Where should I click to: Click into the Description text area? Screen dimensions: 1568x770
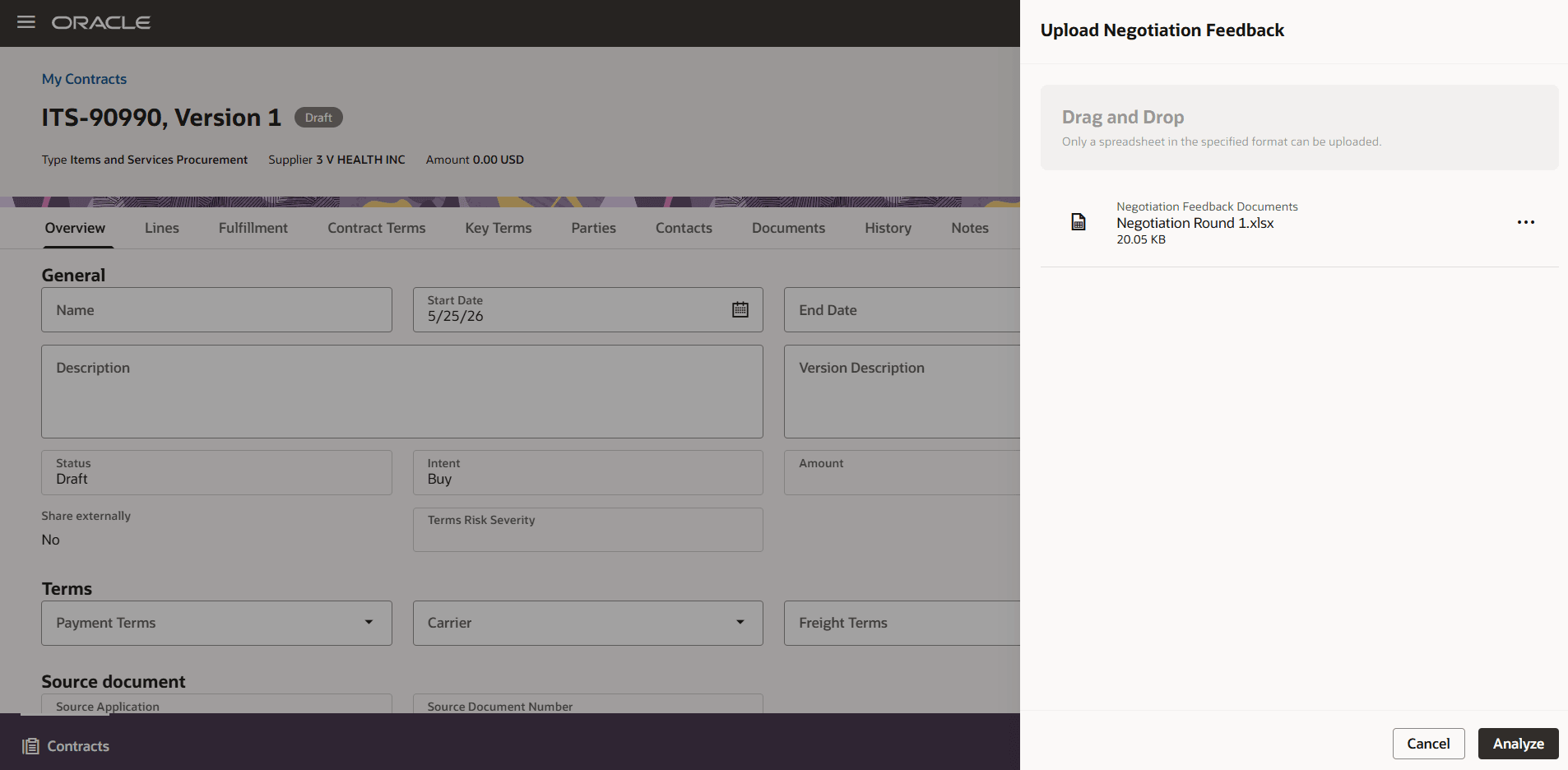(402, 392)
